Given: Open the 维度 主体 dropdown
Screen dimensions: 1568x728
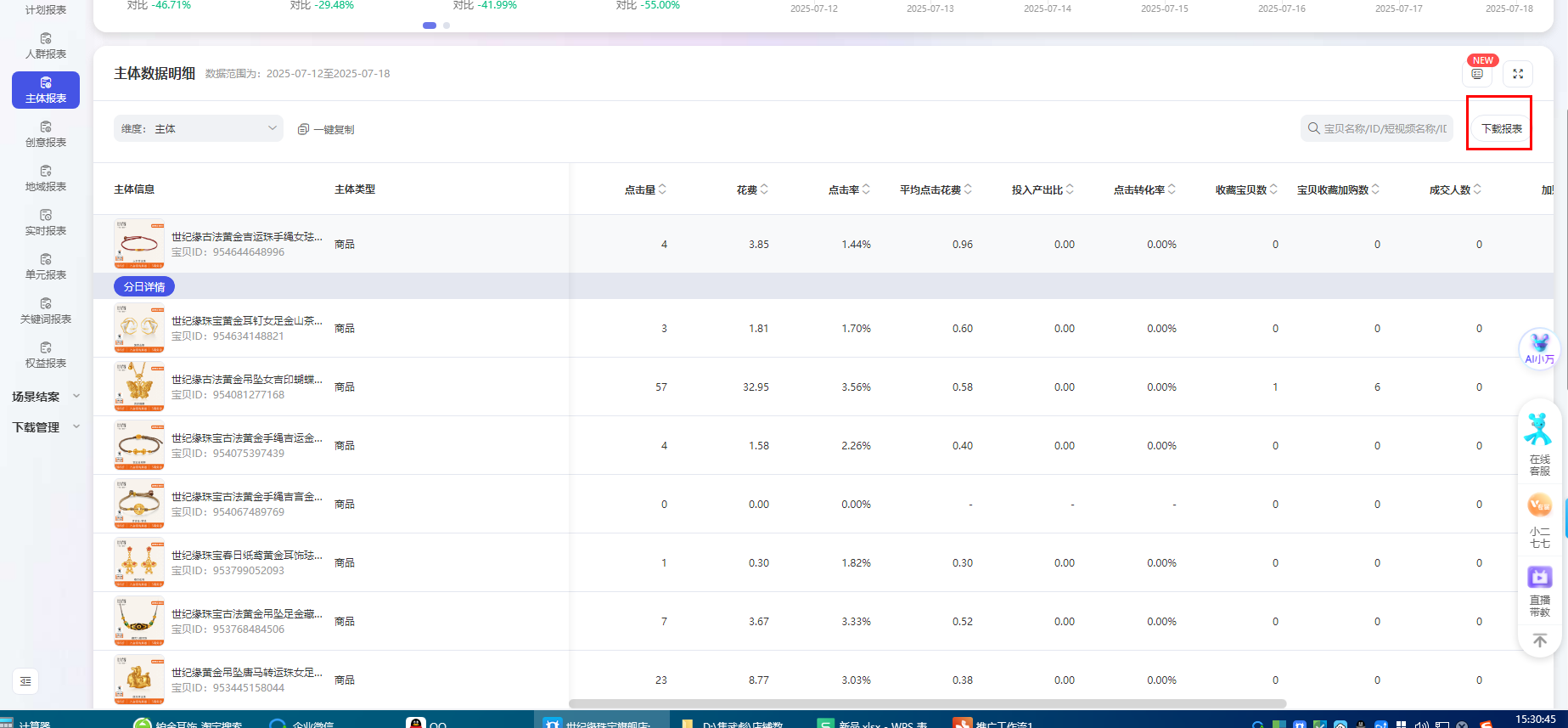Looking at the screenshot, I should pyautogui.click(x=199, y=129).
